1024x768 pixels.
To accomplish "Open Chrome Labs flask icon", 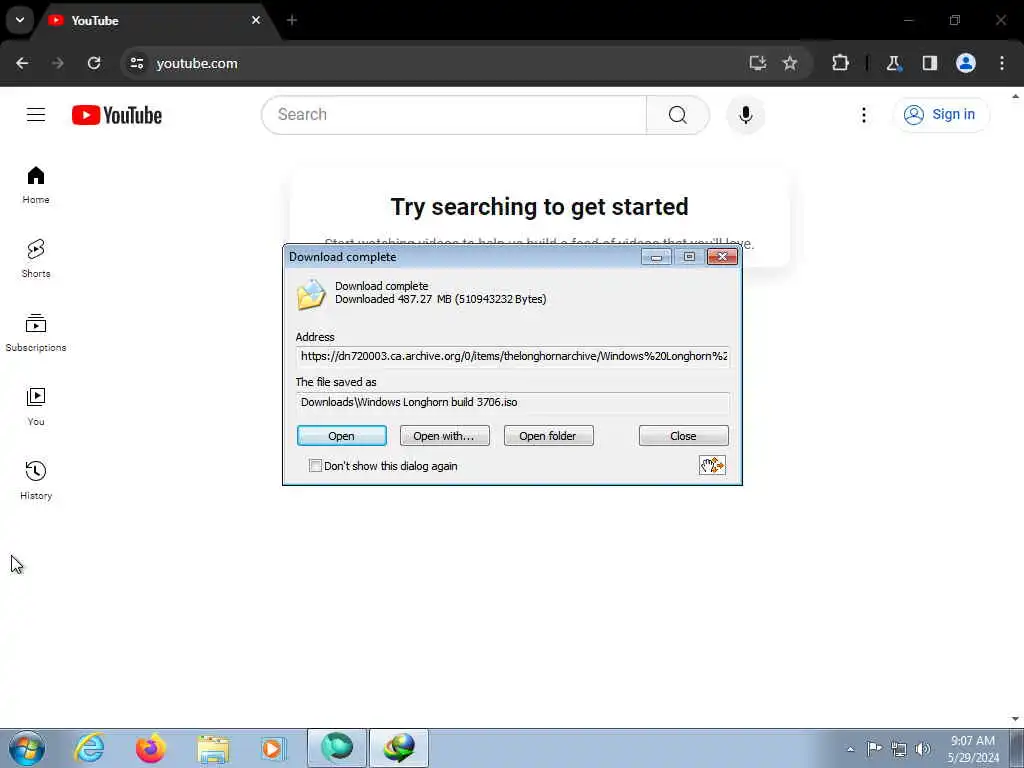I will coord(893,63).
